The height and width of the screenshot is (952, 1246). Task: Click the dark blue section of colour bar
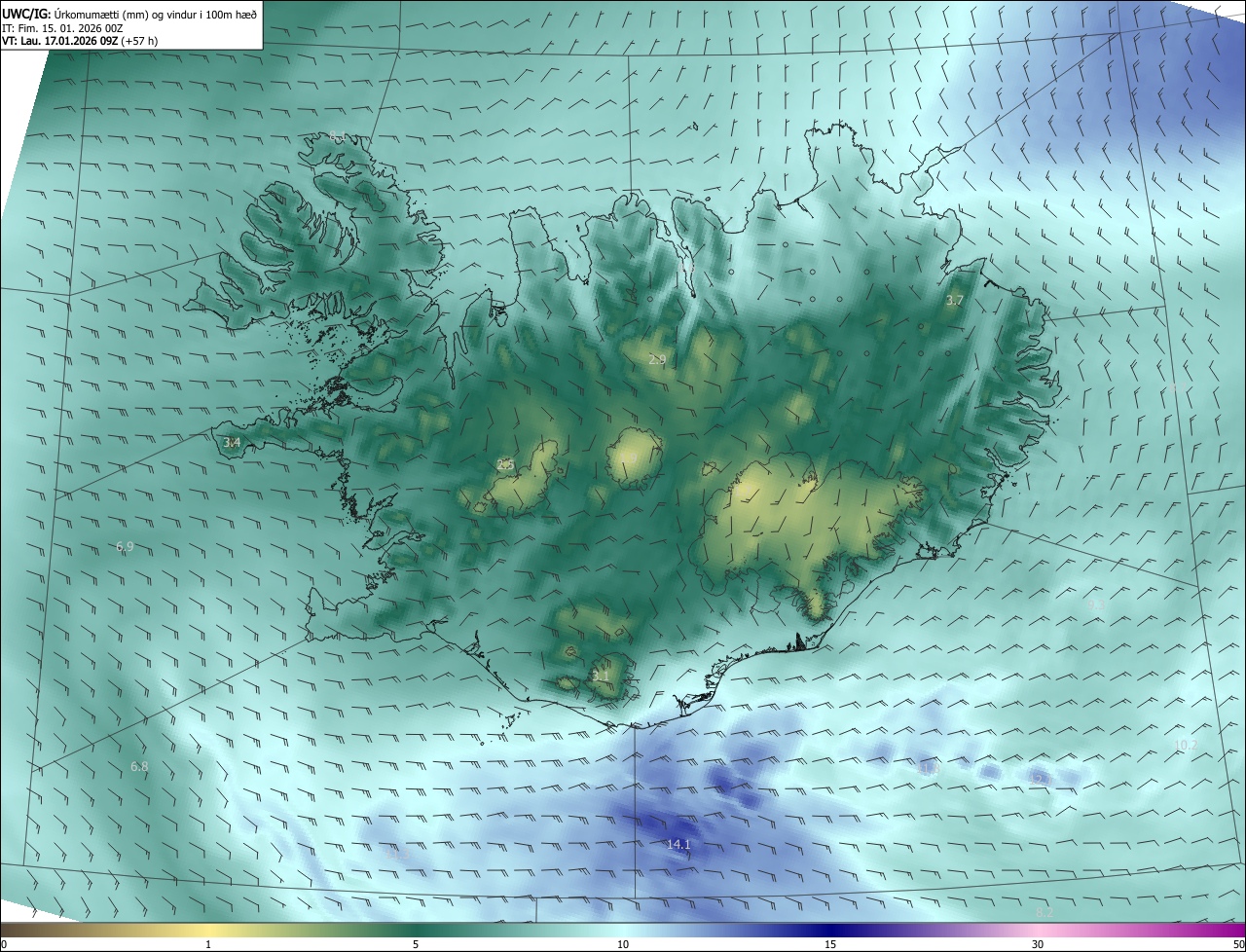(830, 930)
